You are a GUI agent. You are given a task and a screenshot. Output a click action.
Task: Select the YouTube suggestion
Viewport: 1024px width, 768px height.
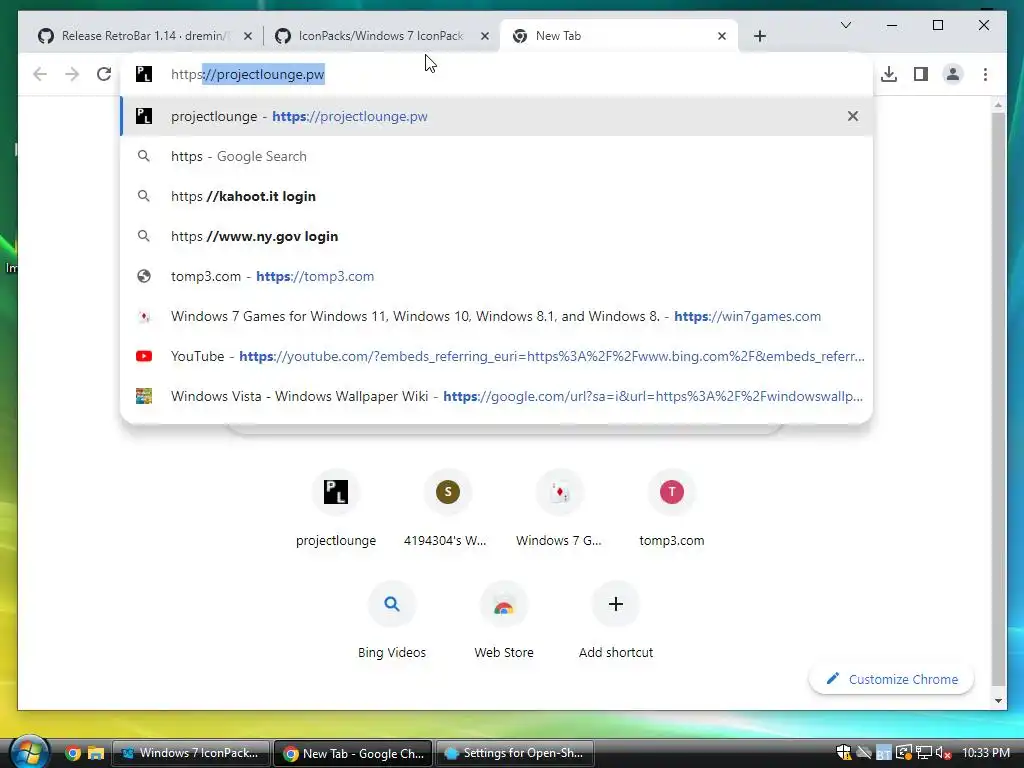pyautogui.click(x=496, y=356)
